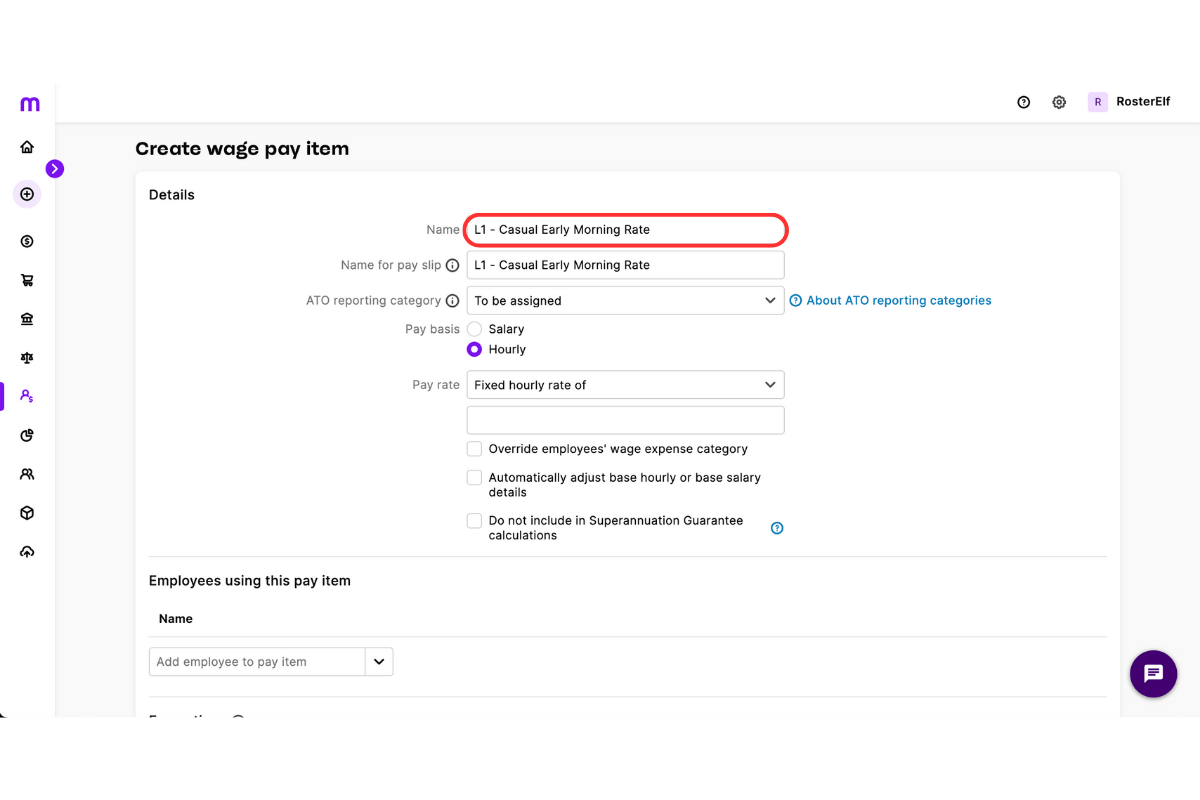Open the pie chart reporting icon

(x=27, y=435)
